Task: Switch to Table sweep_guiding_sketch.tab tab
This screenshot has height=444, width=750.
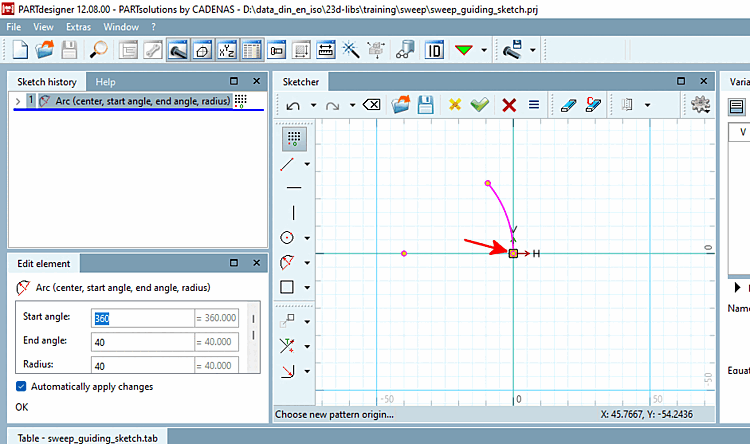Action: coord(88,438)
